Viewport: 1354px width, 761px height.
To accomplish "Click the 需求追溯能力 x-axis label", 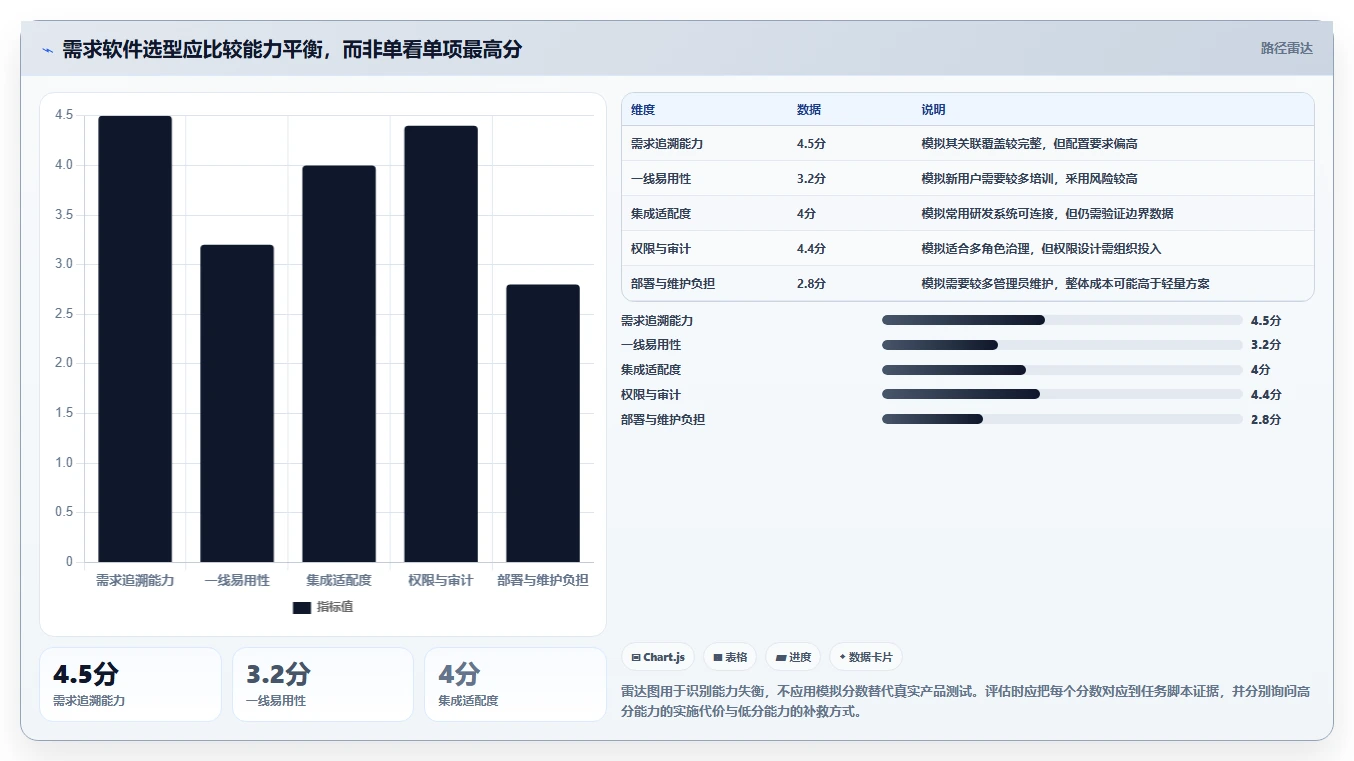I will pos(135,581).
